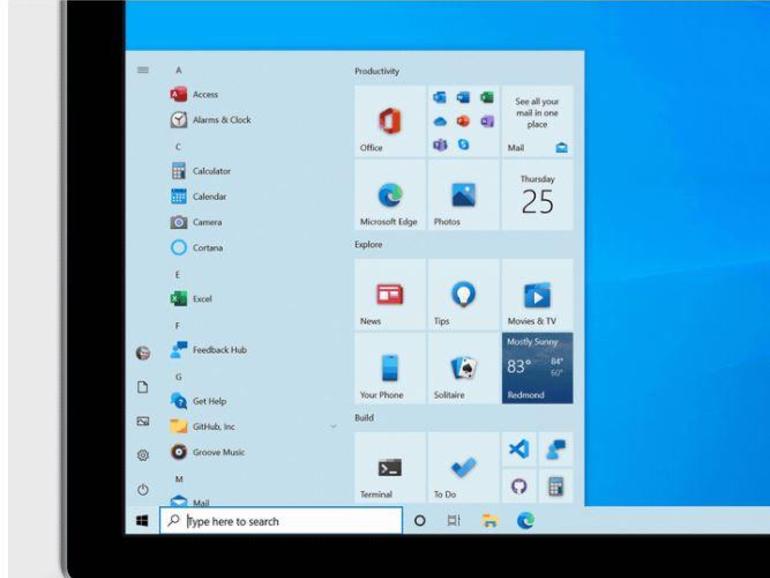The height and width of the screenshot is (578, 770).
Task: Focus the Type here to search box
Action: [281, 521]
